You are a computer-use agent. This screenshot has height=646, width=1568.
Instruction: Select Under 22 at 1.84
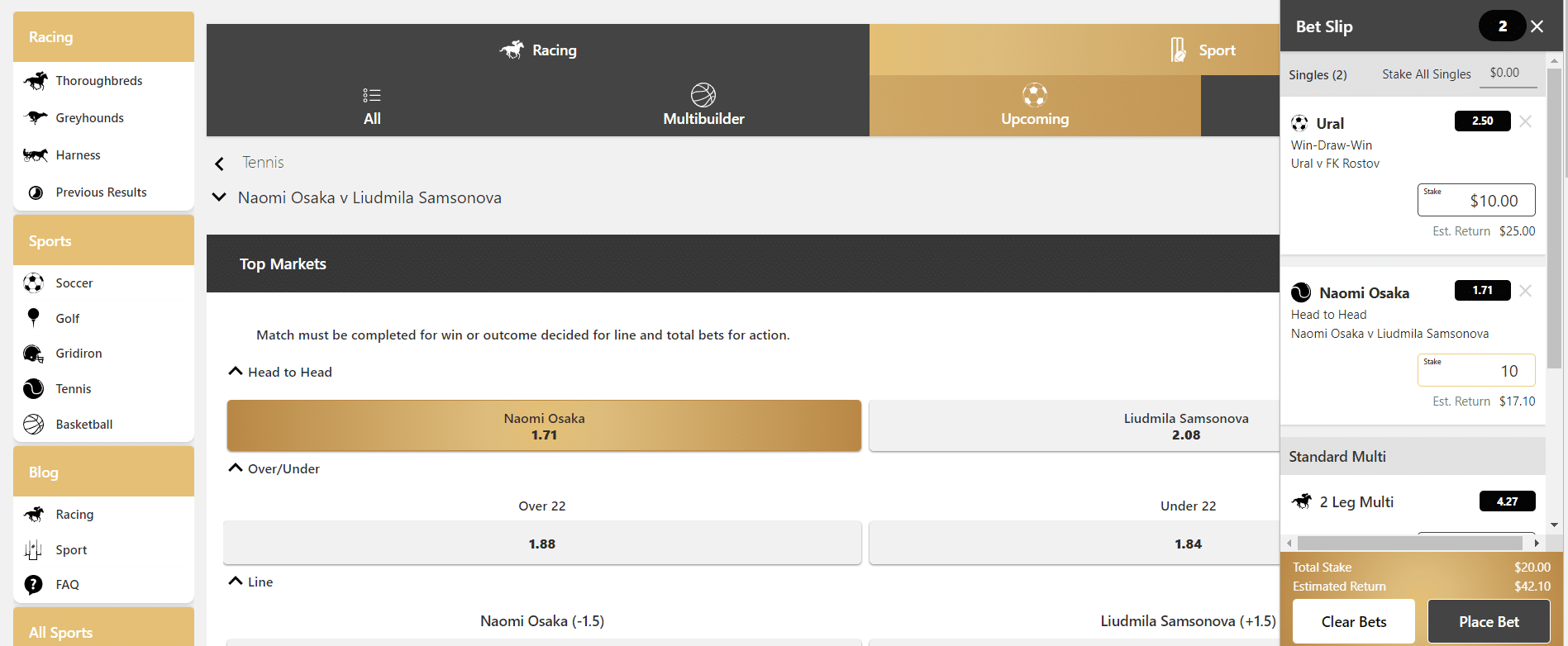coord(1075,544)
